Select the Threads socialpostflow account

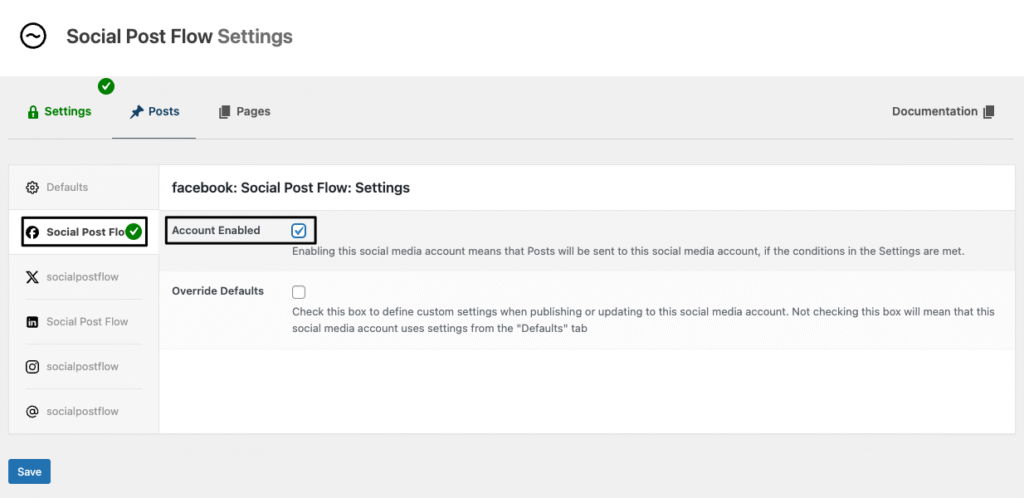(84, 412)
